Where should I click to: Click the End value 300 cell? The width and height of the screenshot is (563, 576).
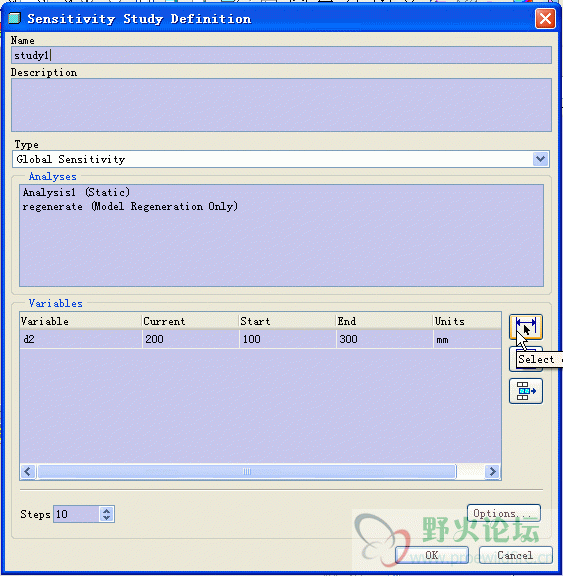384,339
